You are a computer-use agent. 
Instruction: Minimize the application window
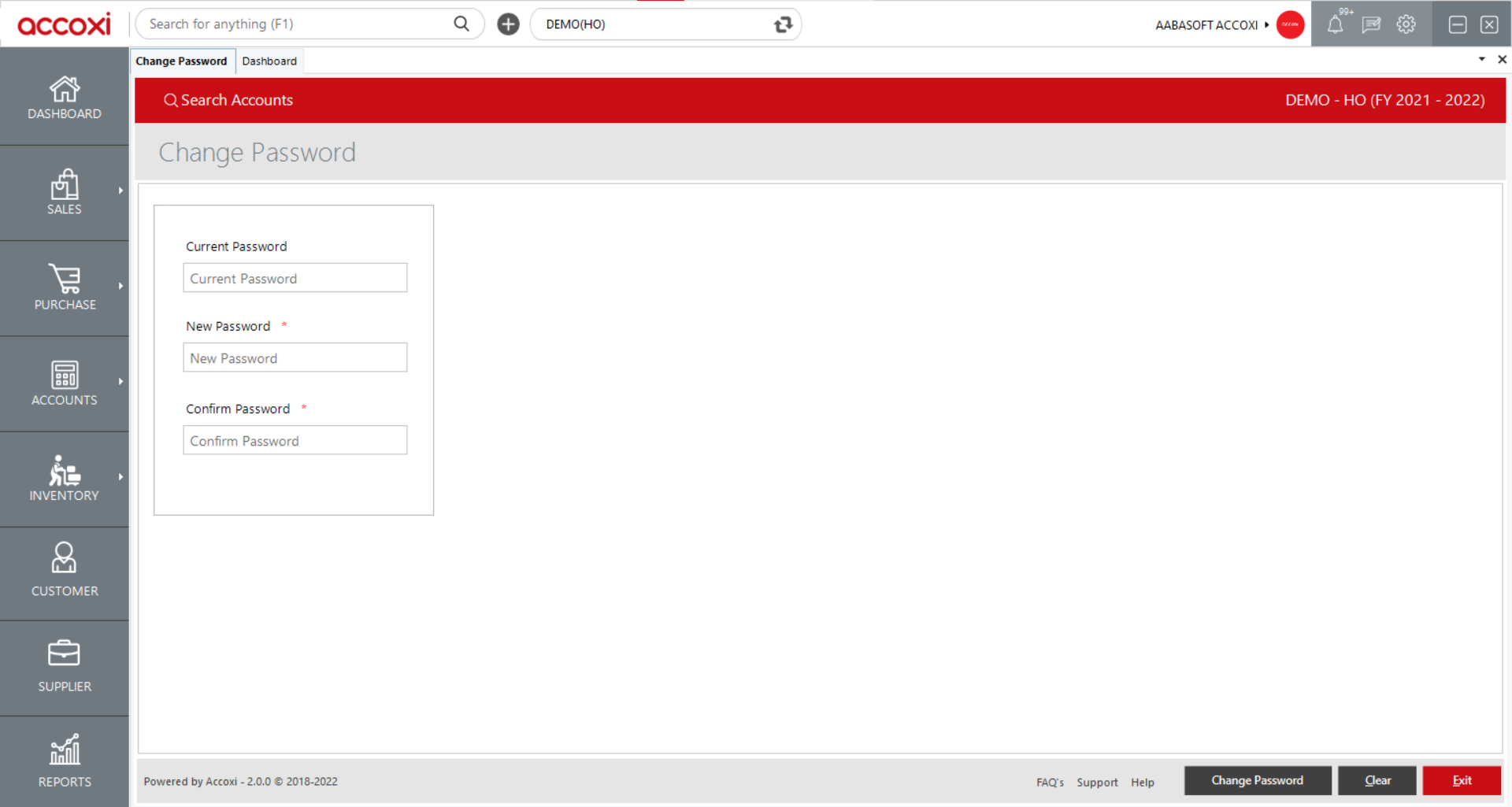pos(1458,24)
